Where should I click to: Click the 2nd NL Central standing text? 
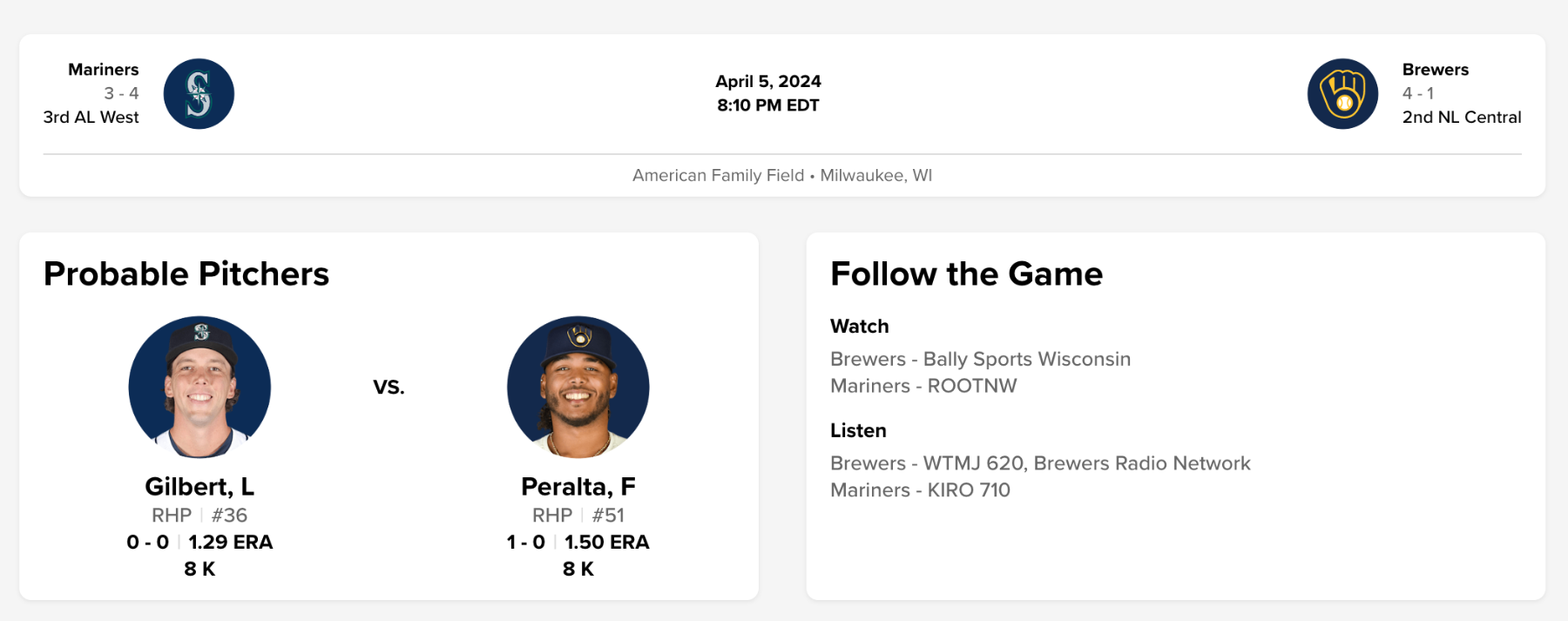(1461, 117)
